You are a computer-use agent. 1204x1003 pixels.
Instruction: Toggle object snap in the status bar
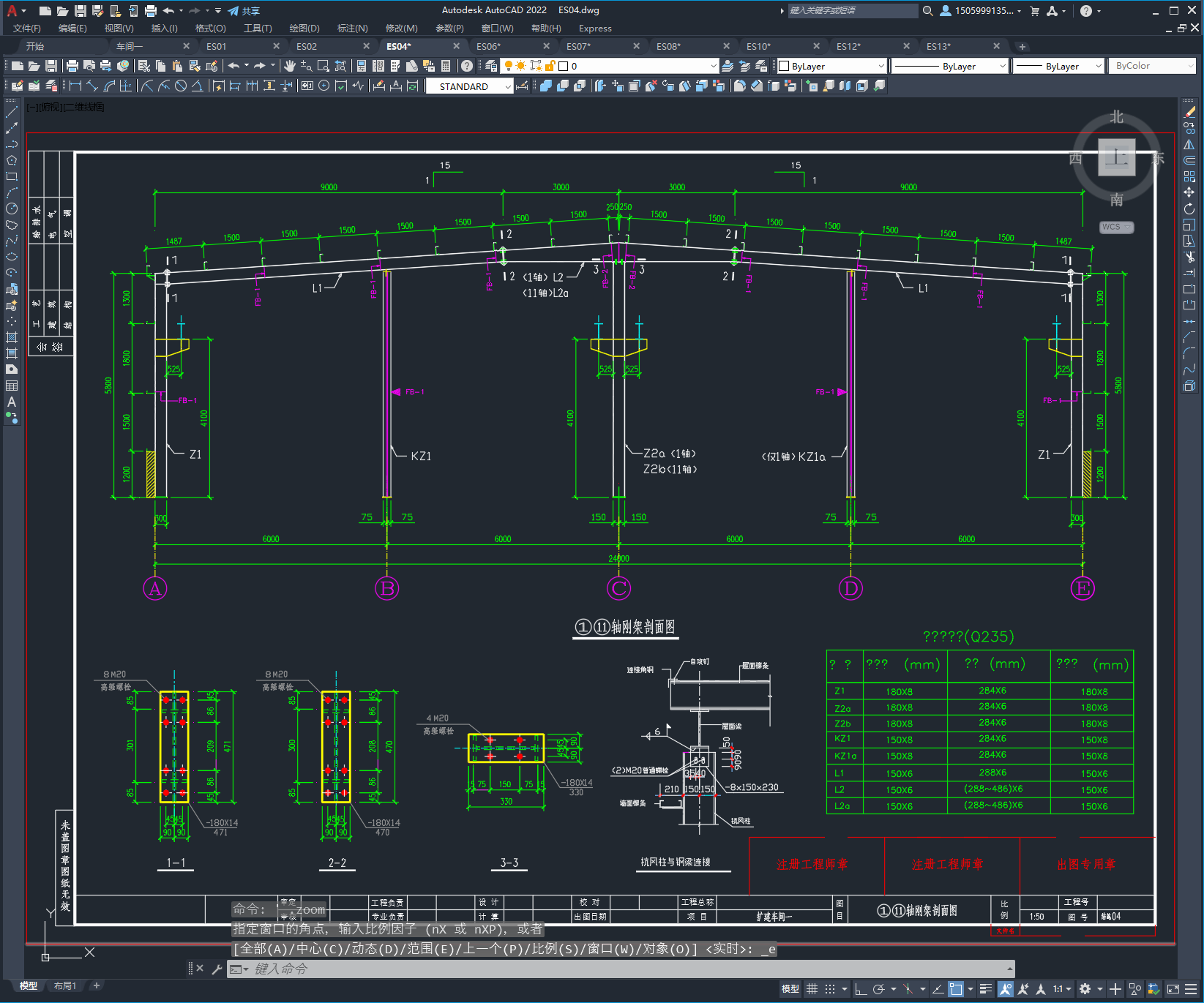coord(956,989)
